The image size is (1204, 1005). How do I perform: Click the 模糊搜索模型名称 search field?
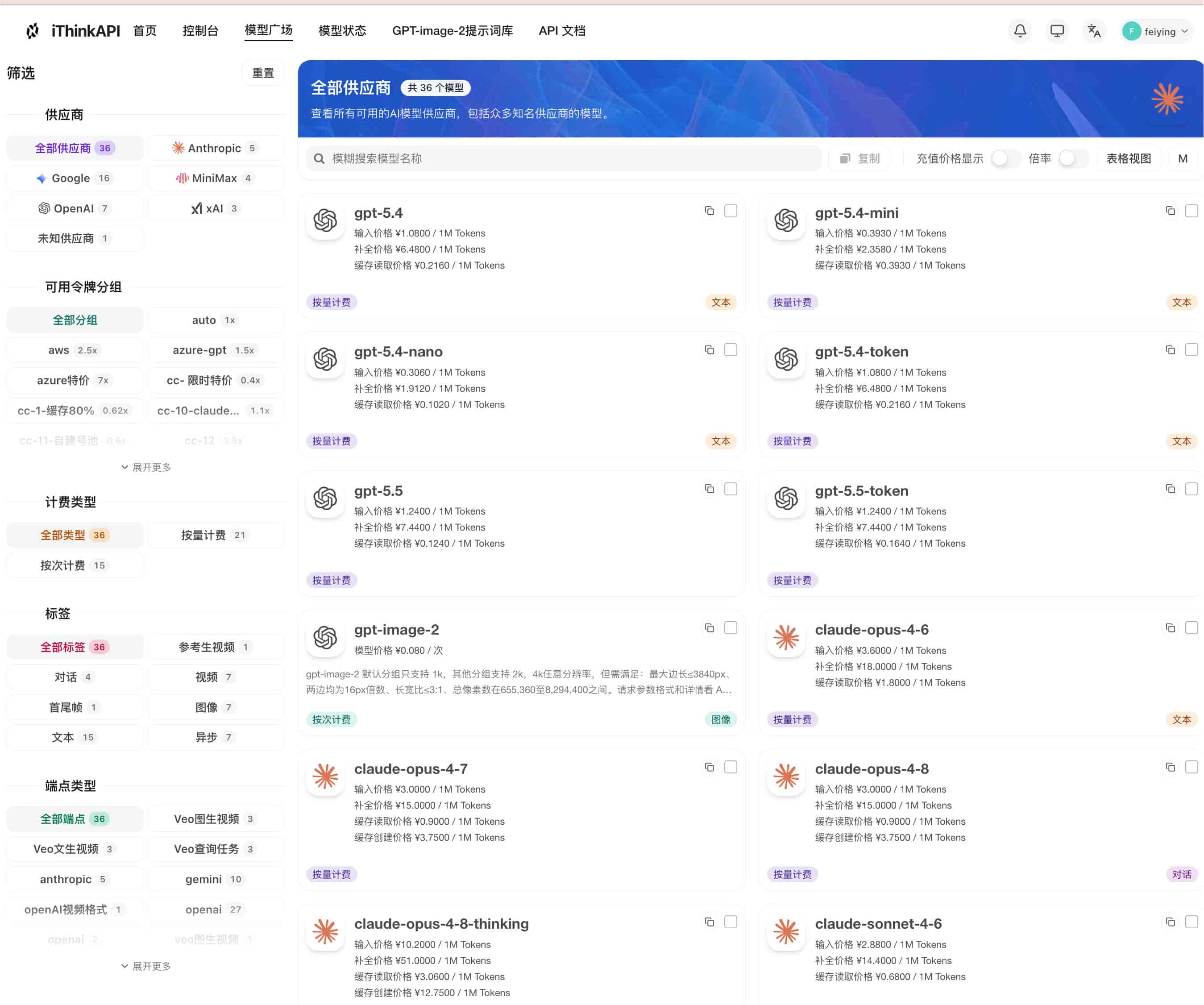coord(564,159)
